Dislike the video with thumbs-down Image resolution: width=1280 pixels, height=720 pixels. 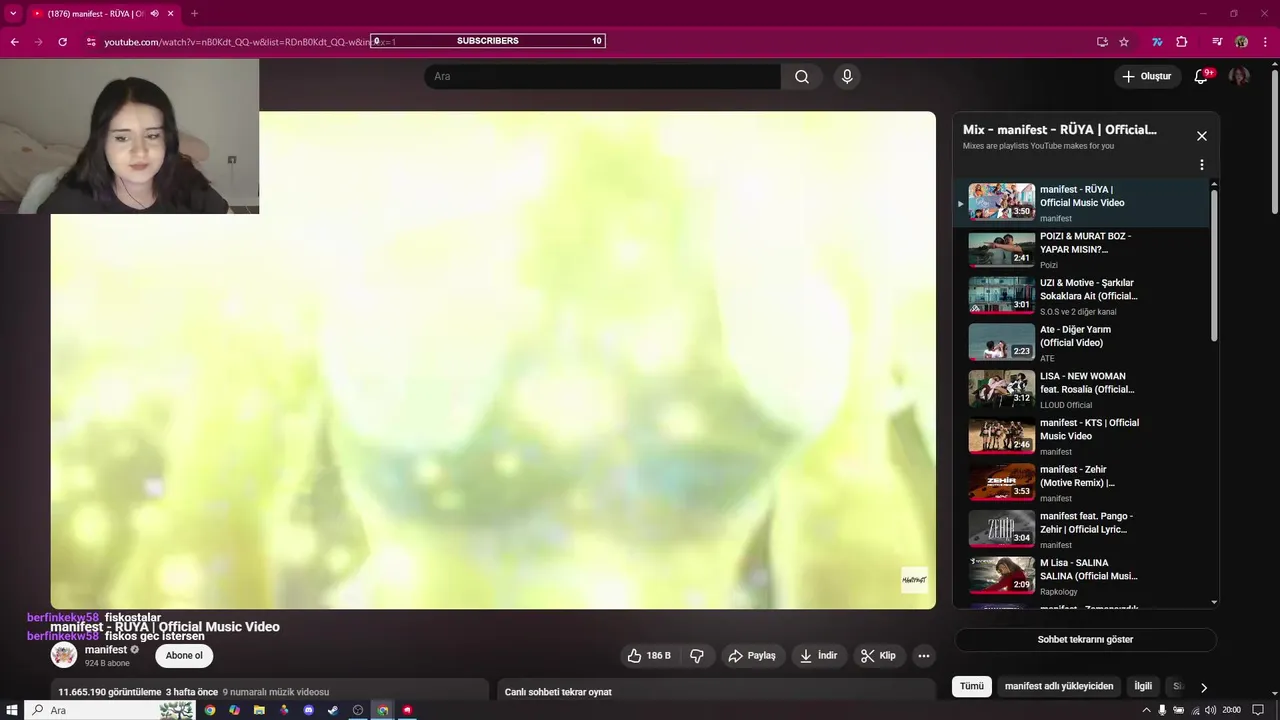click(x=697, y=656)
